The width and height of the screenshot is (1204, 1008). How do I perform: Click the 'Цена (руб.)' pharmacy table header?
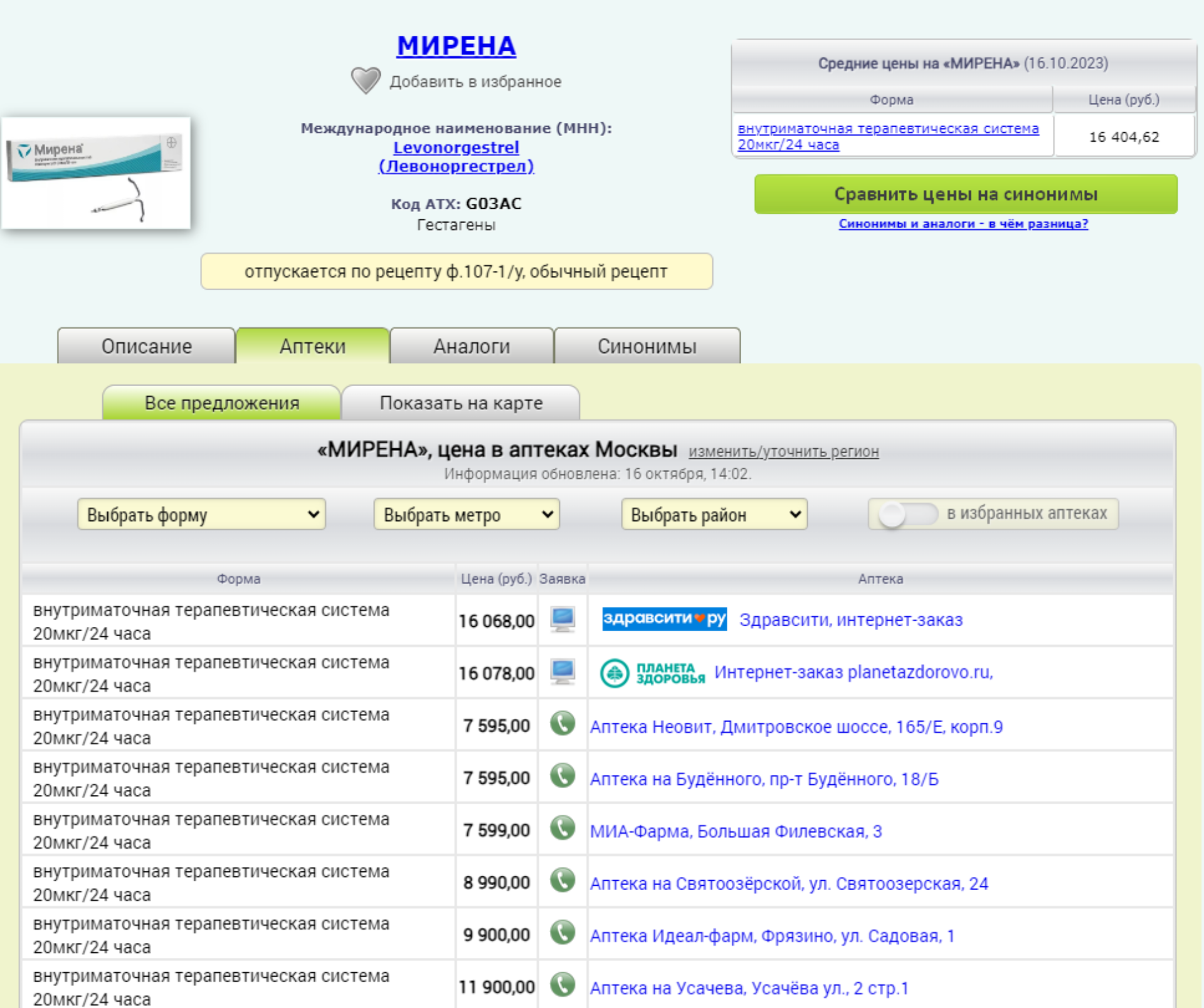[496, 579]
